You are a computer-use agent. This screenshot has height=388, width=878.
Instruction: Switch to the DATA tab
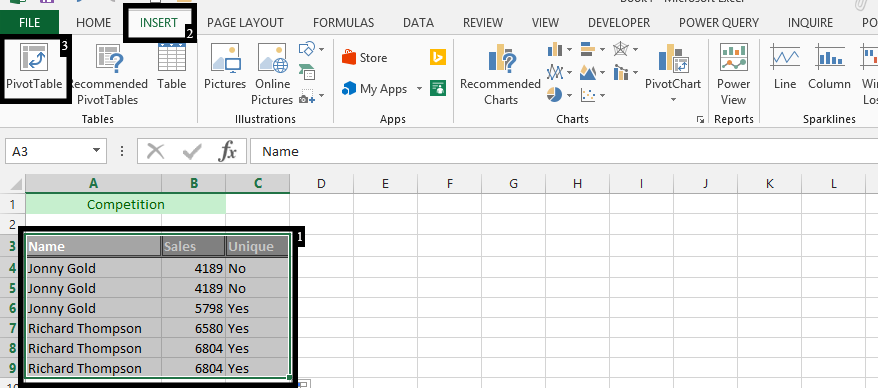tap(418, 23)
